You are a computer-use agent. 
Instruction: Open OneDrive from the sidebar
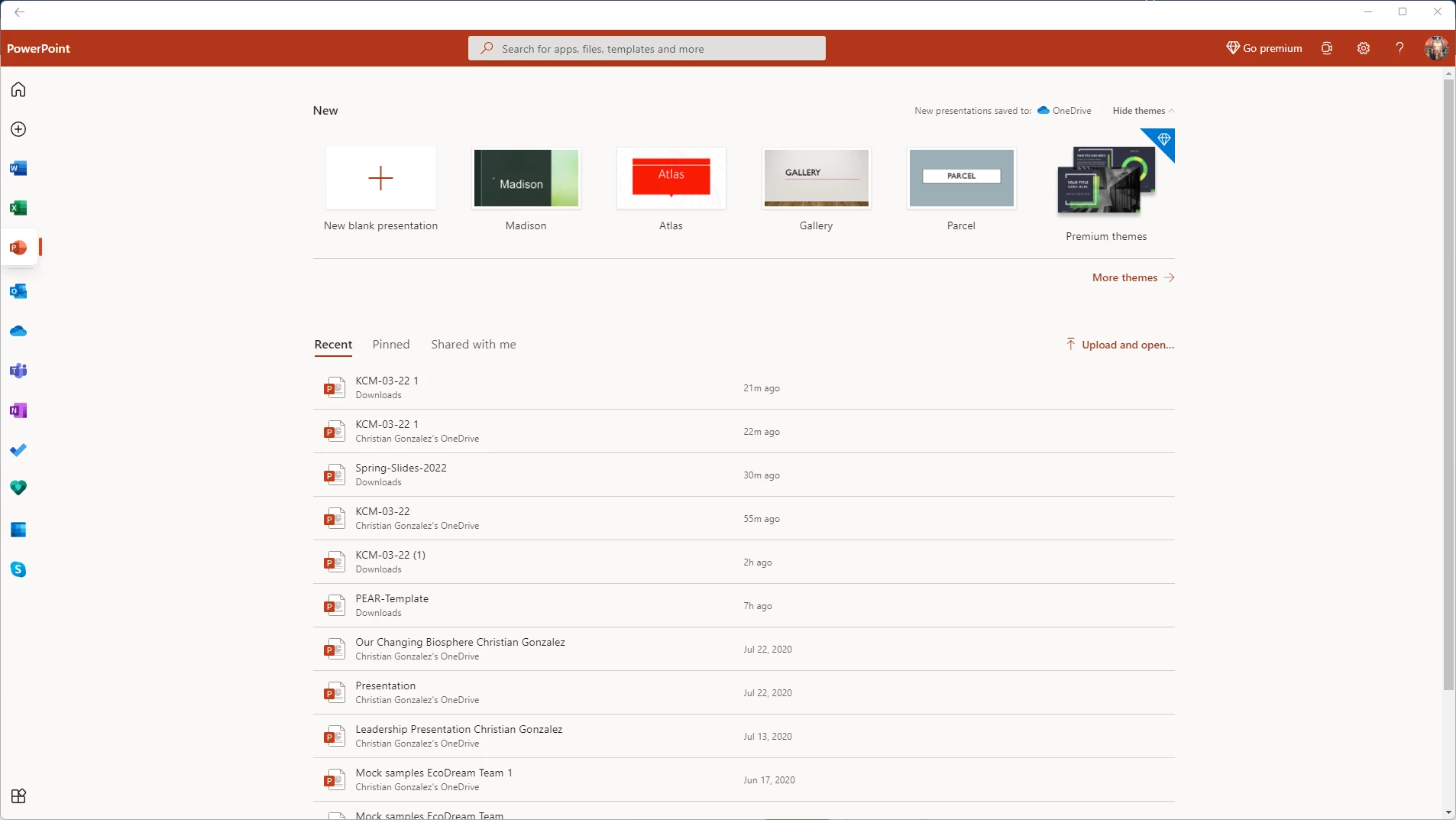click(18, 331)
